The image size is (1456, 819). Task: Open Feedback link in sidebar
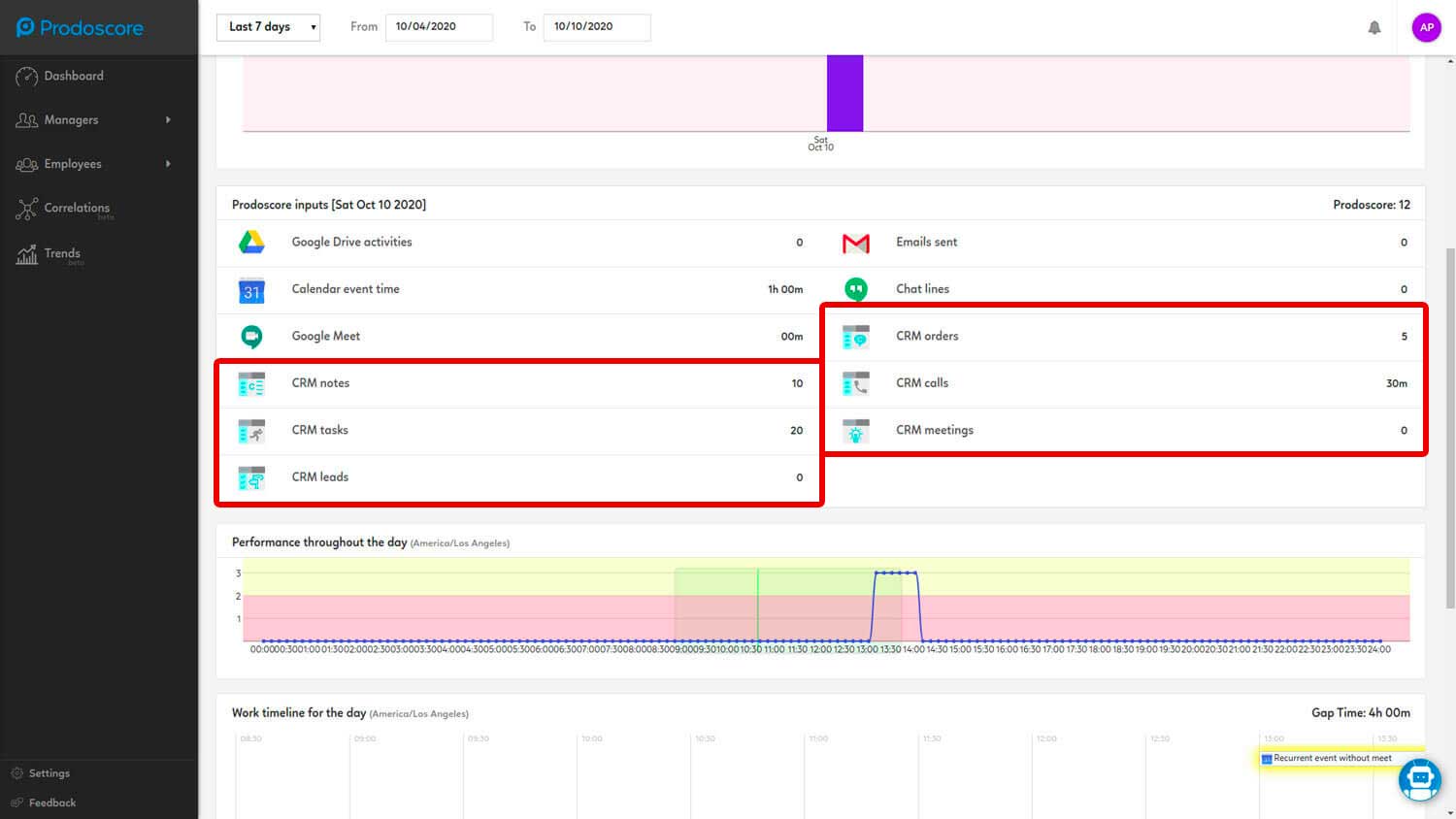click(52, 803)
